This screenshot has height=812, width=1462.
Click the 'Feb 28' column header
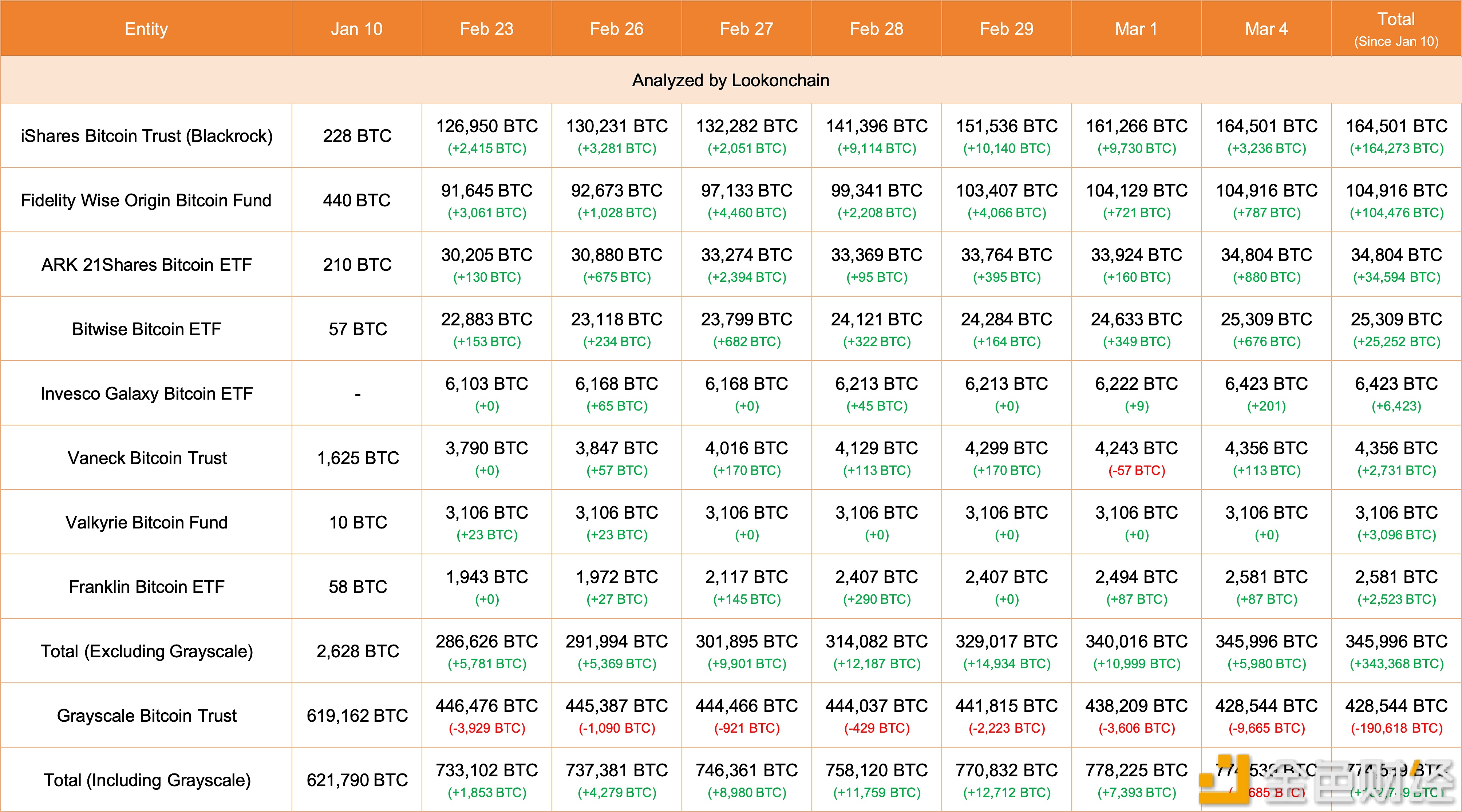(876, 28)
